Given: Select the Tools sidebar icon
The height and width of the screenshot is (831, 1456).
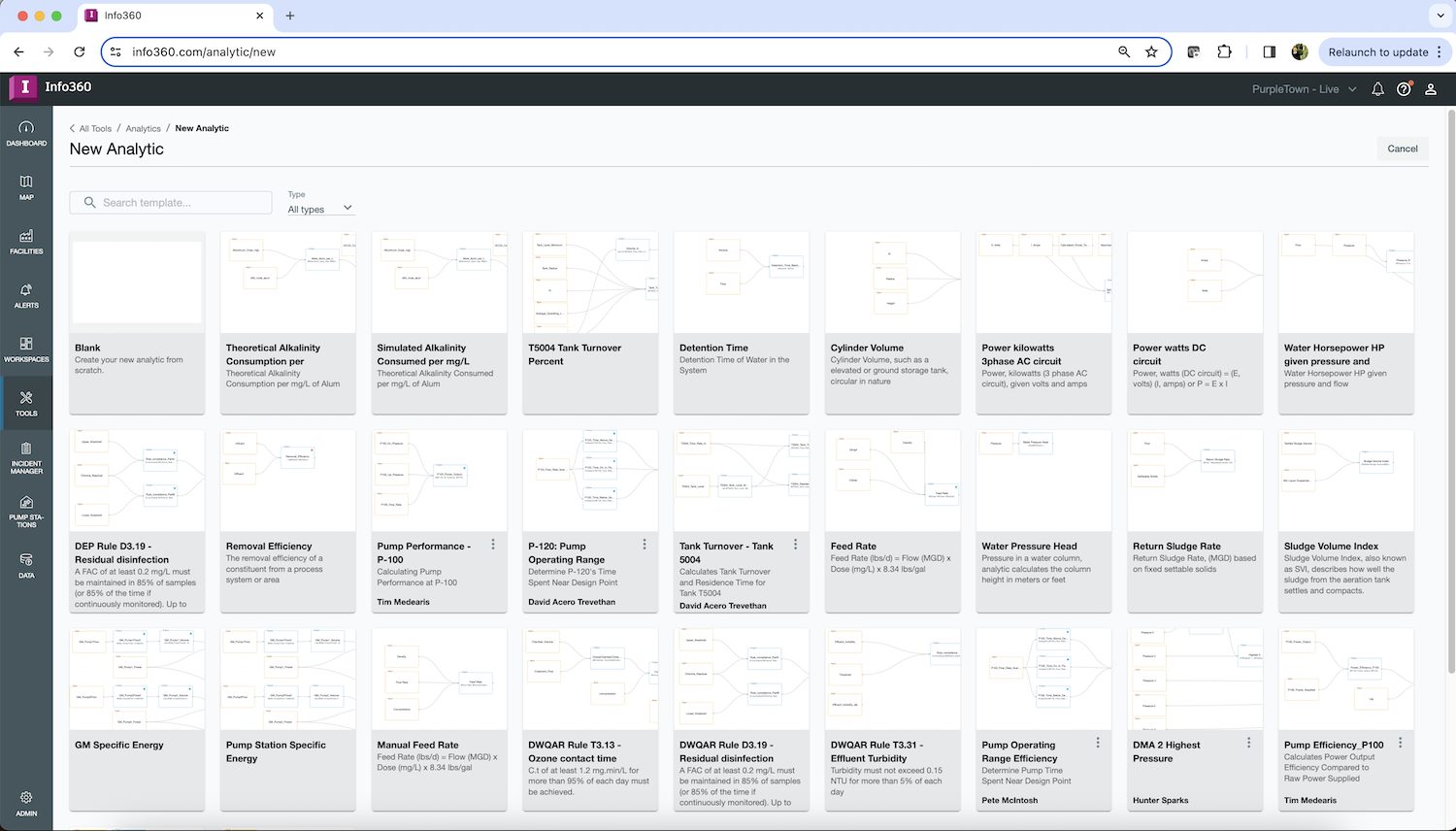Looking at the screenshot, I should [26, 405].
